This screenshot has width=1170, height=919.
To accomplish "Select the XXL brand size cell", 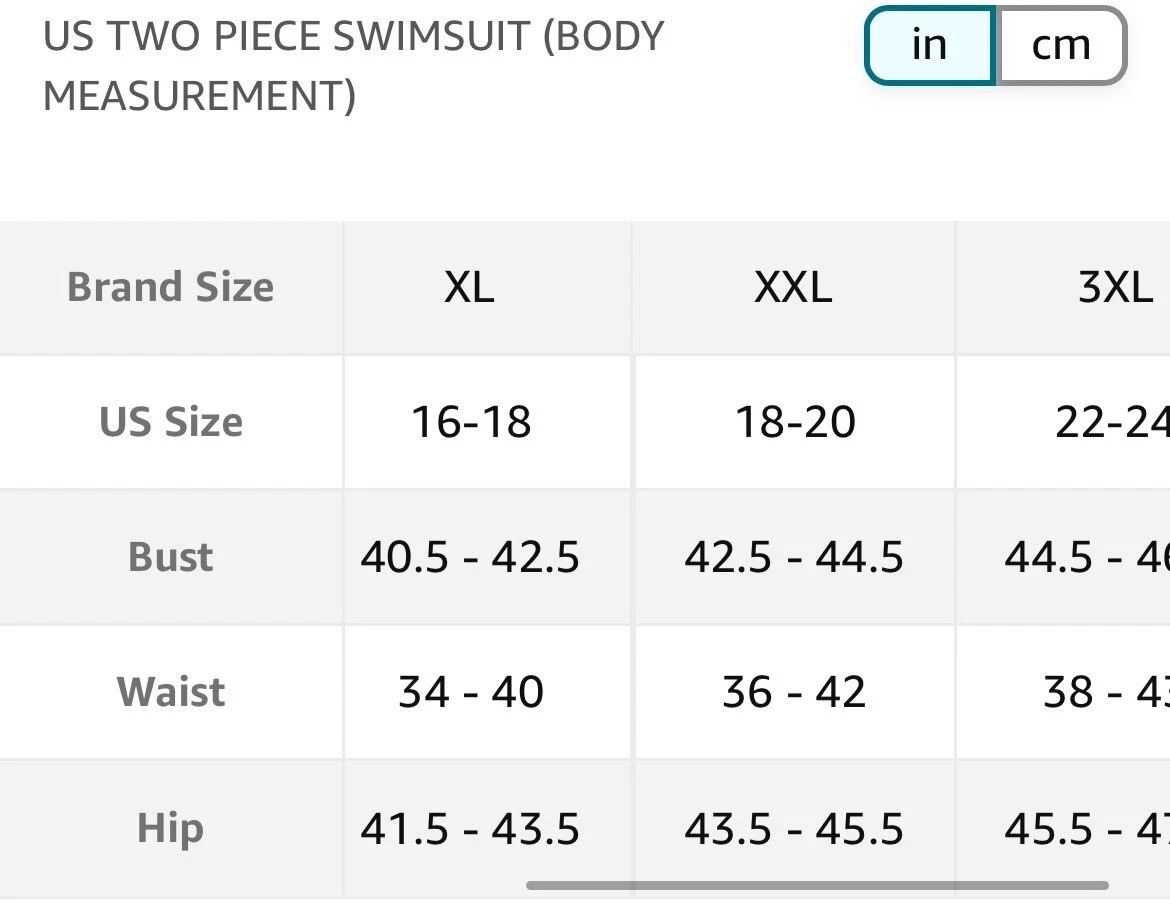I will (794, 287).
